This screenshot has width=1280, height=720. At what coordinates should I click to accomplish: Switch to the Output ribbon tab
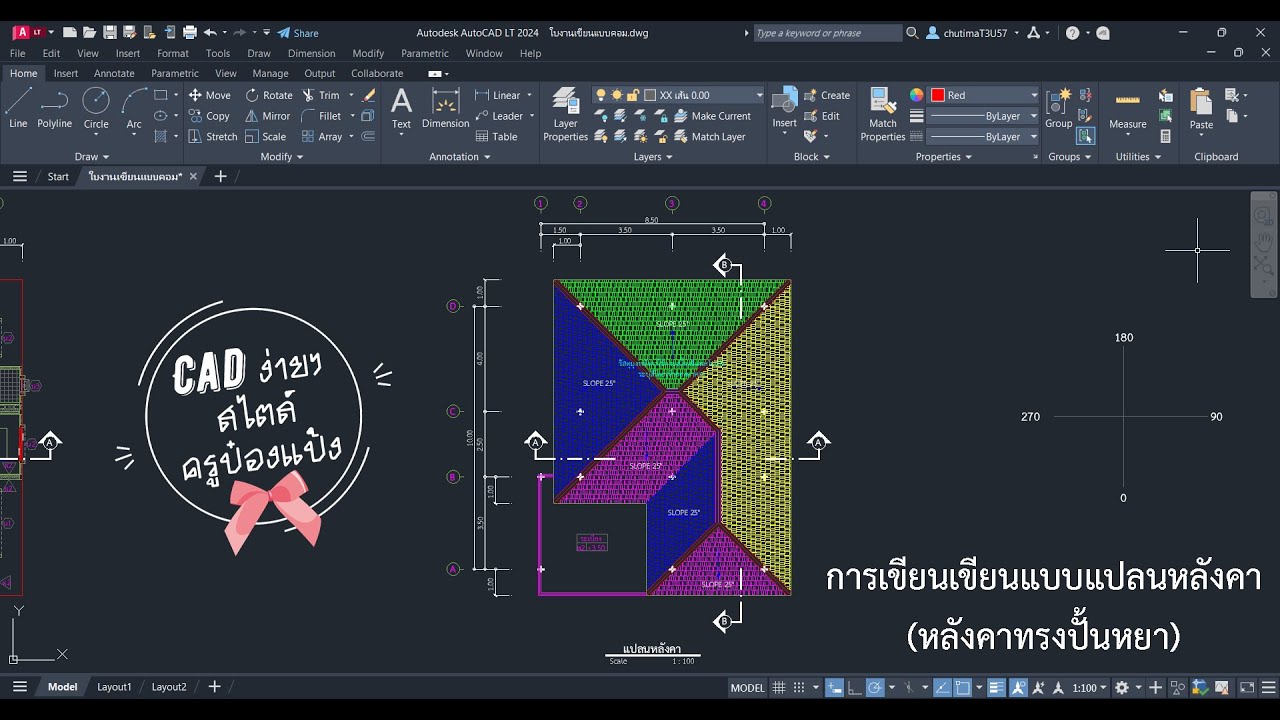[320, 73]
